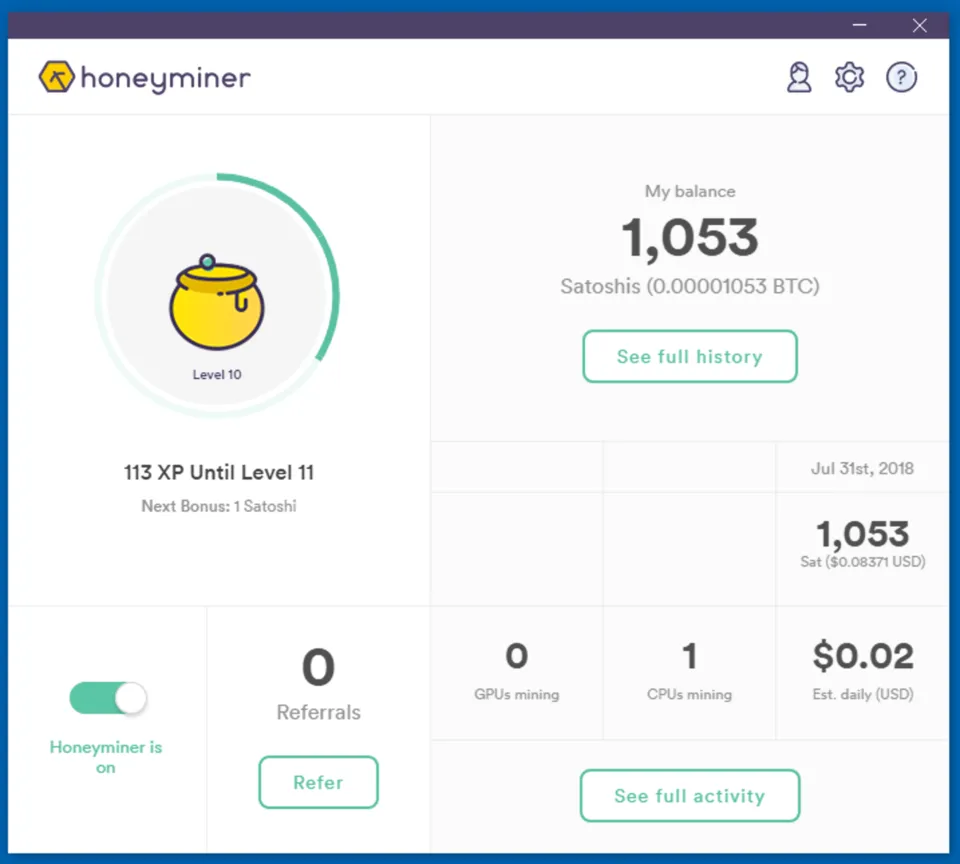Click the Satoshis (0.00001053 BTC) text

click(689, 286)
